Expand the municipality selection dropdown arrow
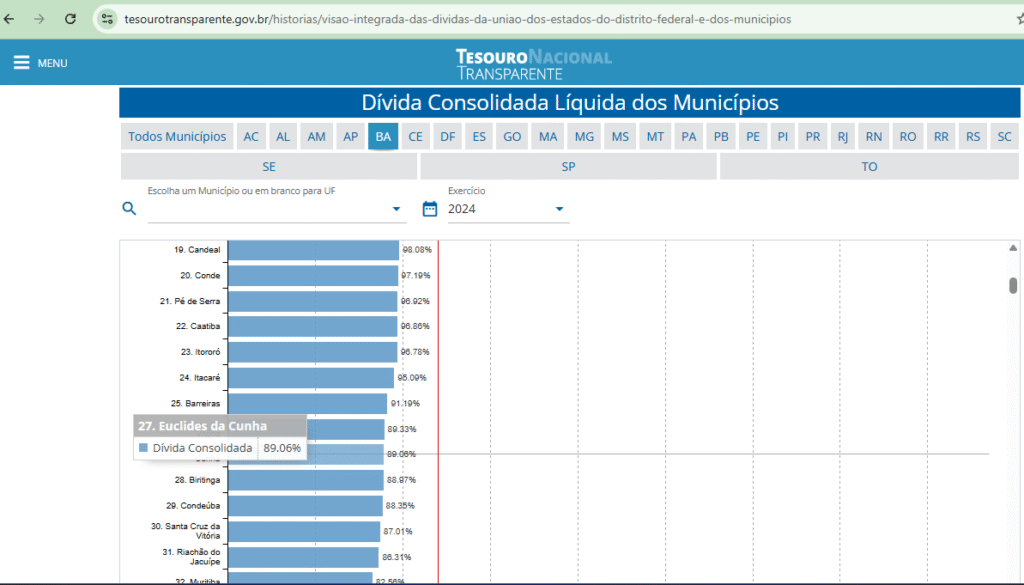The width and height of the screenshot is (1024, 585). pos(396,209)
